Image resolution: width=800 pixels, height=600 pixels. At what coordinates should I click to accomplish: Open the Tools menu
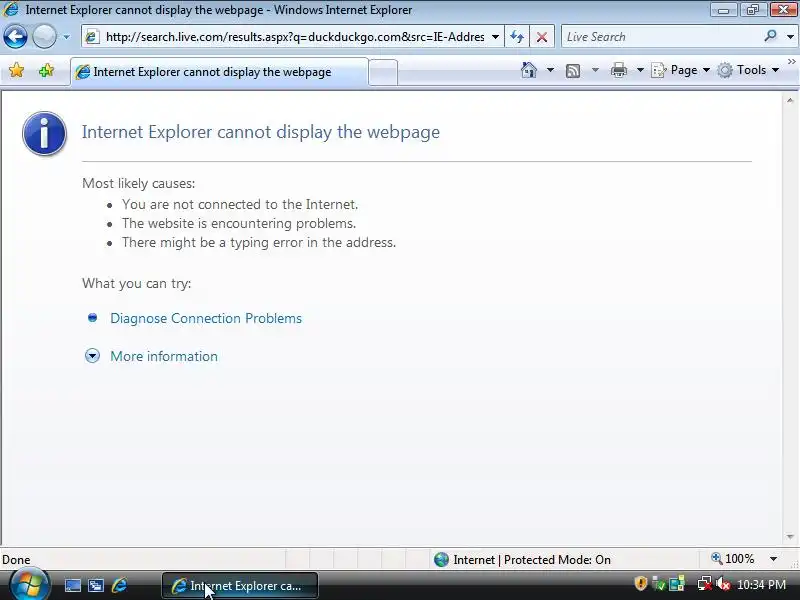pos(748,70)
